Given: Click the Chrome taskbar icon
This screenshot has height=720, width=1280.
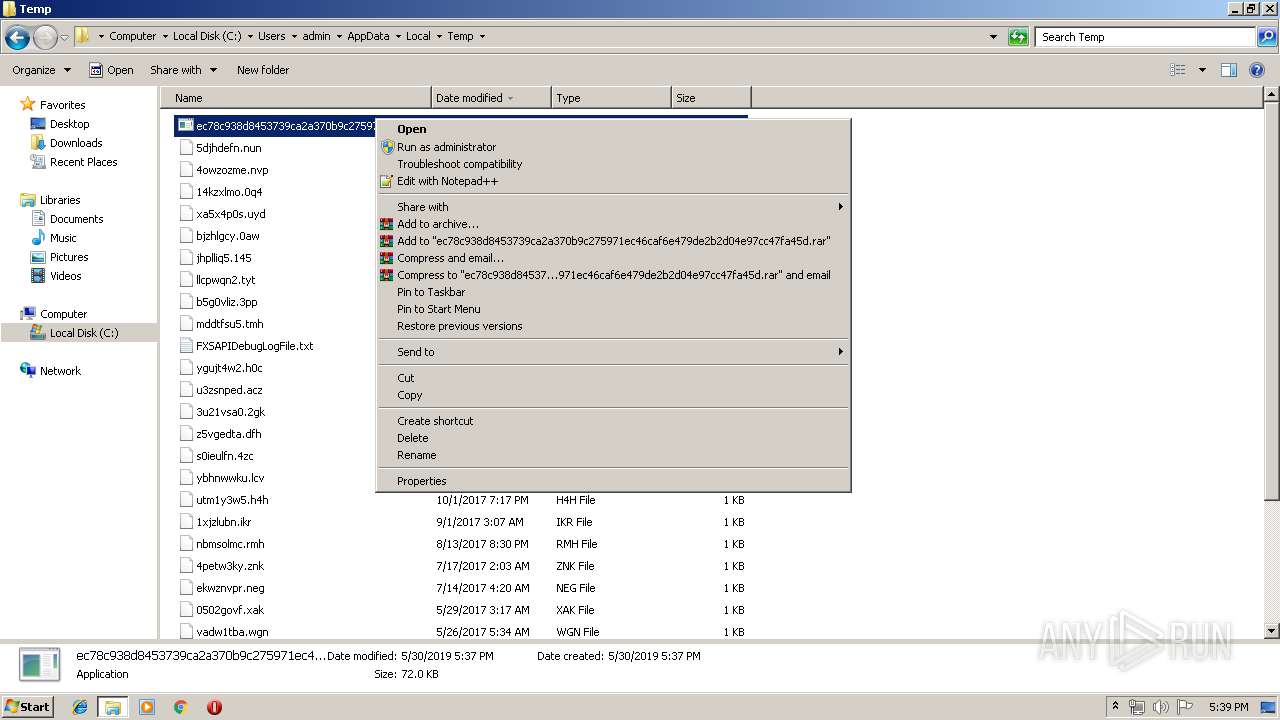Looking at the screenshot, I should (181, 707).
